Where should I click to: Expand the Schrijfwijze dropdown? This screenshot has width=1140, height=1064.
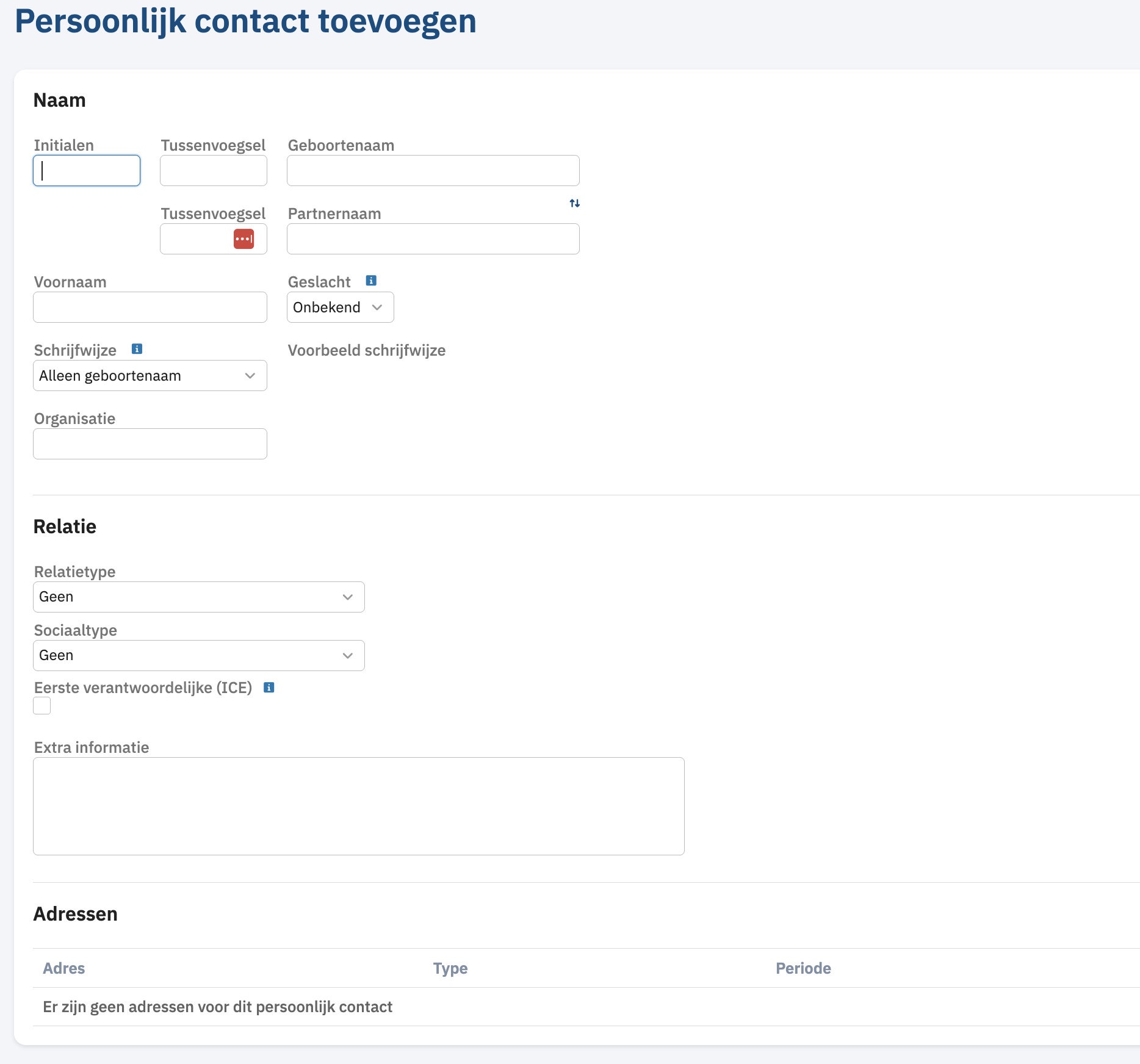[150, 376]
